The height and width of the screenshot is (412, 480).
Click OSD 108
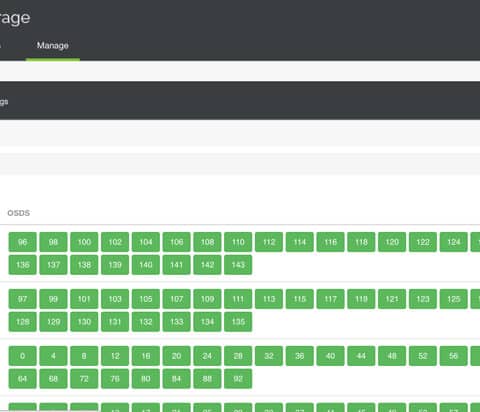click(207, 242)
